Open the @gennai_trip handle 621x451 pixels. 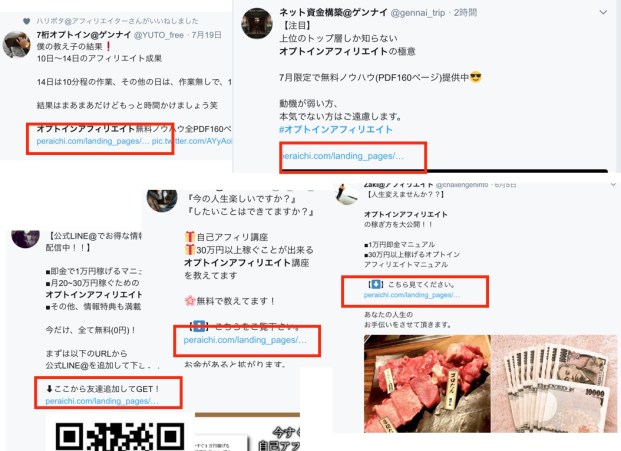418,13
